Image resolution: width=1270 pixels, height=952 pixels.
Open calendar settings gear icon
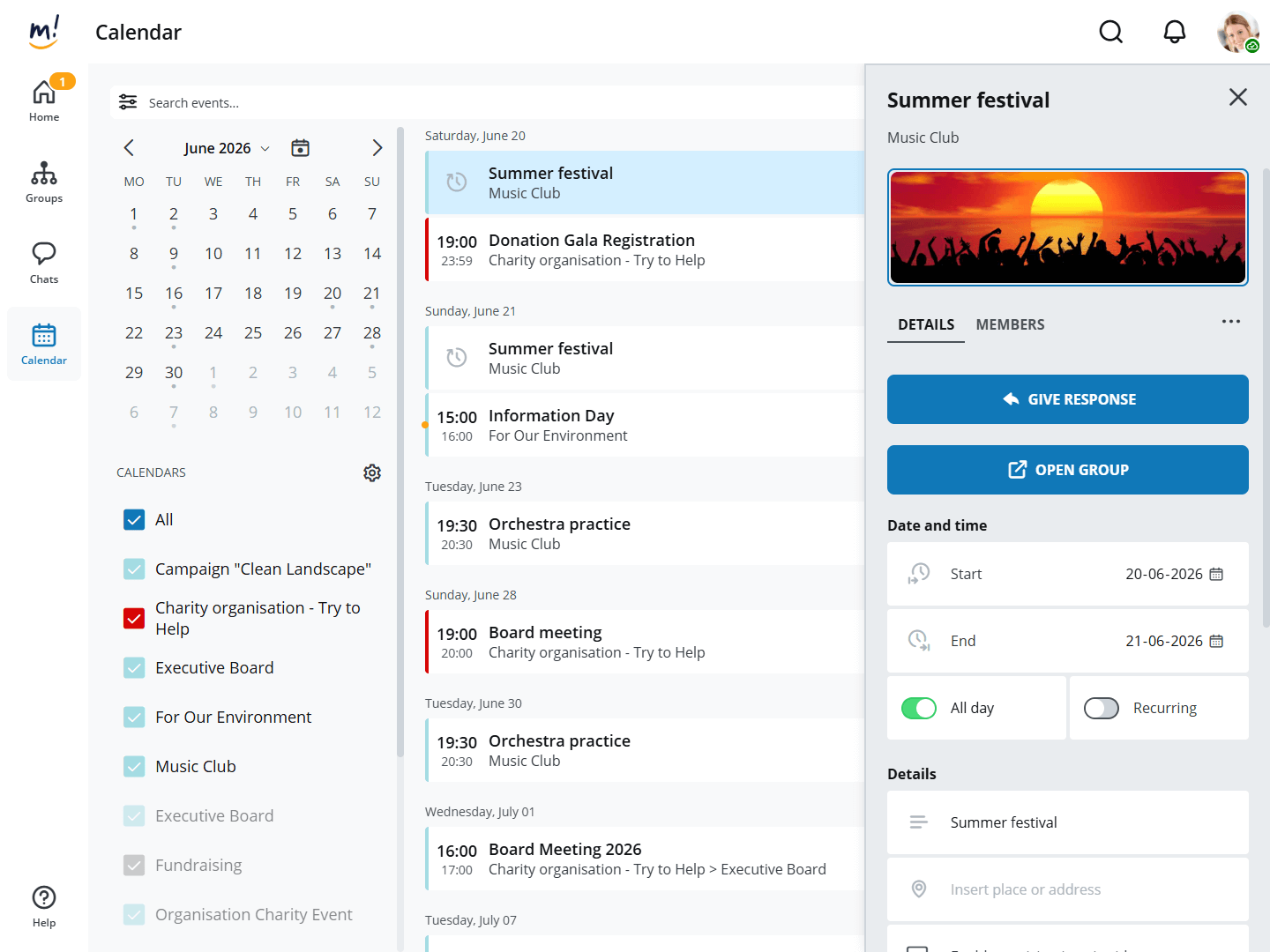pyautogui.click(x=372, y=472)
